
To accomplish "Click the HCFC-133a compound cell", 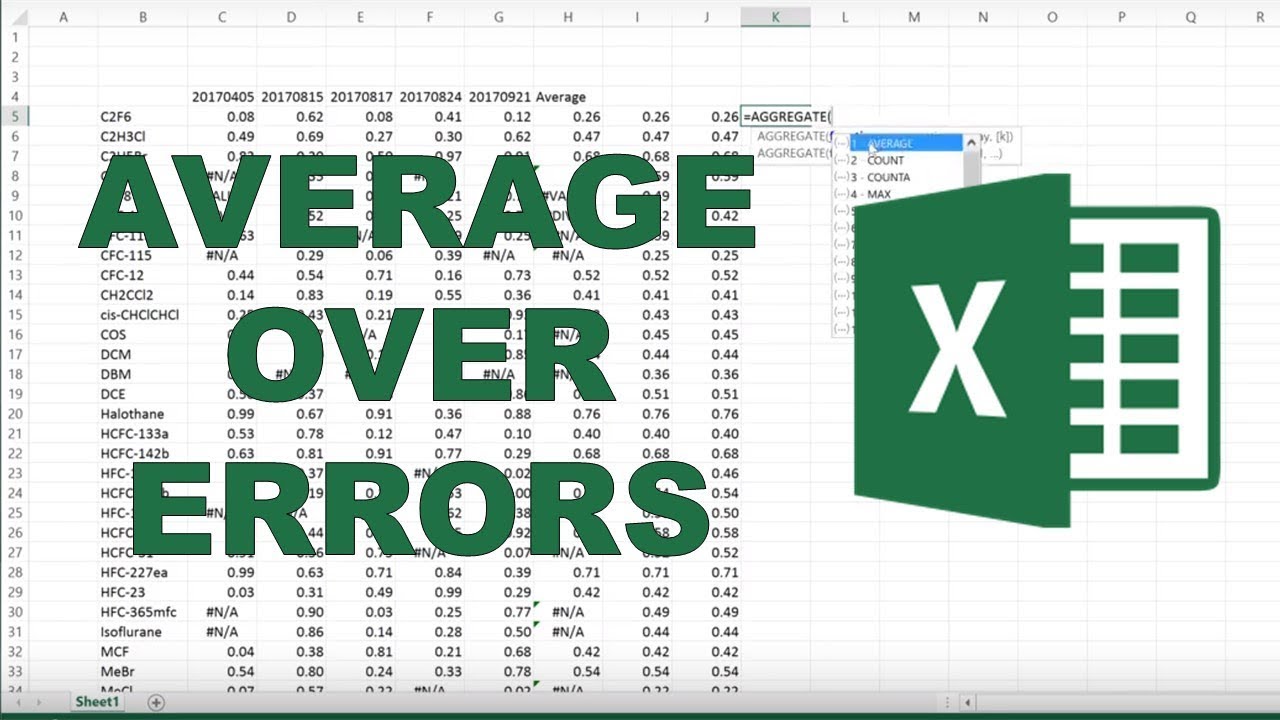I will [143, 434].
